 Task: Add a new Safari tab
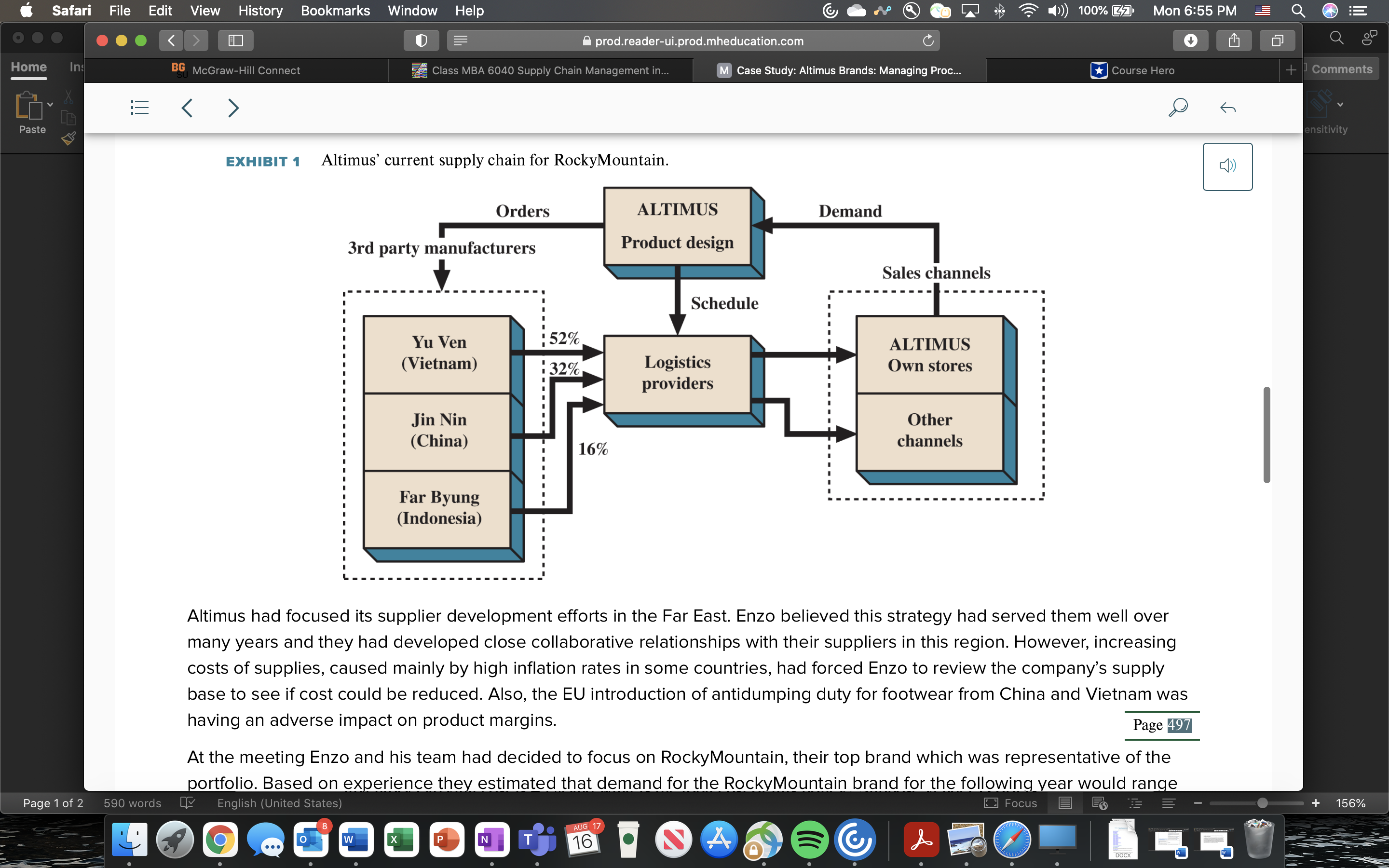tap(1291, 70)
